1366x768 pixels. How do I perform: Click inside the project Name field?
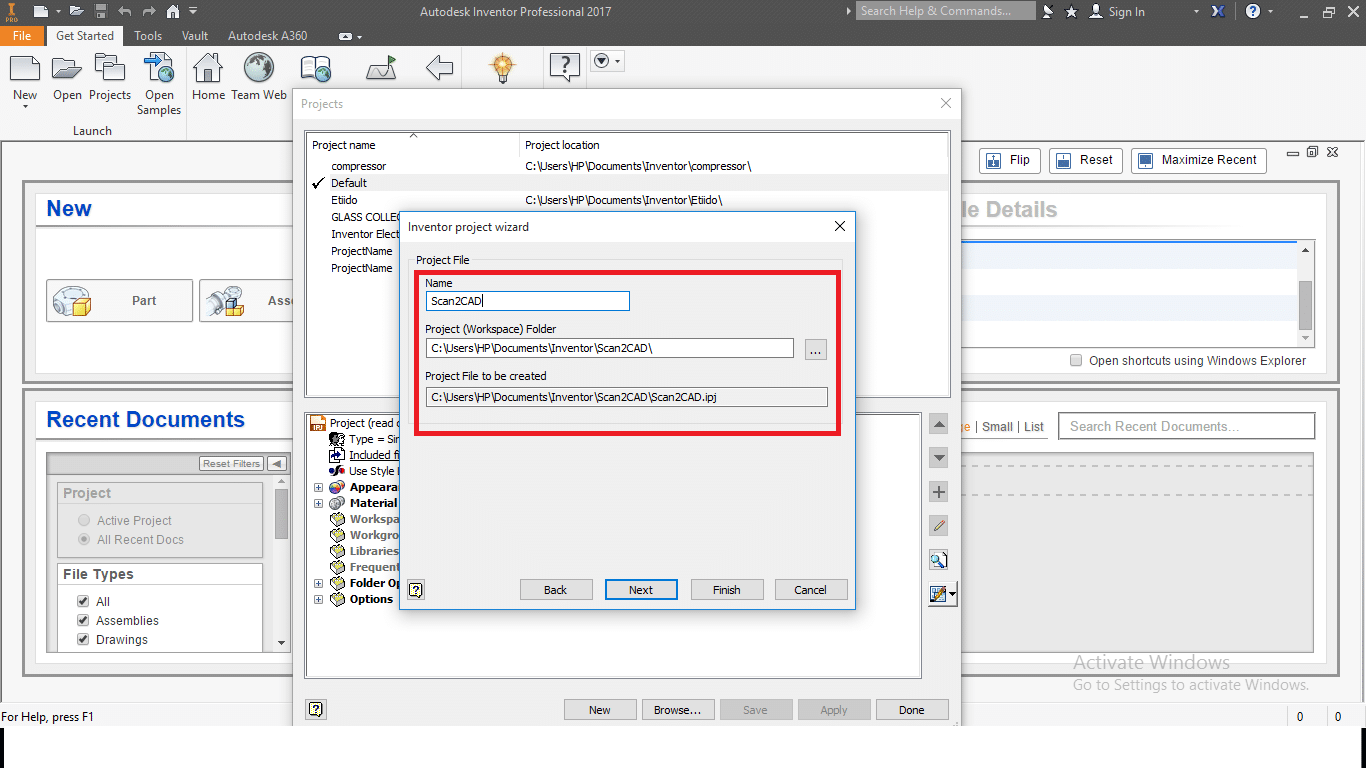[527, 301]
